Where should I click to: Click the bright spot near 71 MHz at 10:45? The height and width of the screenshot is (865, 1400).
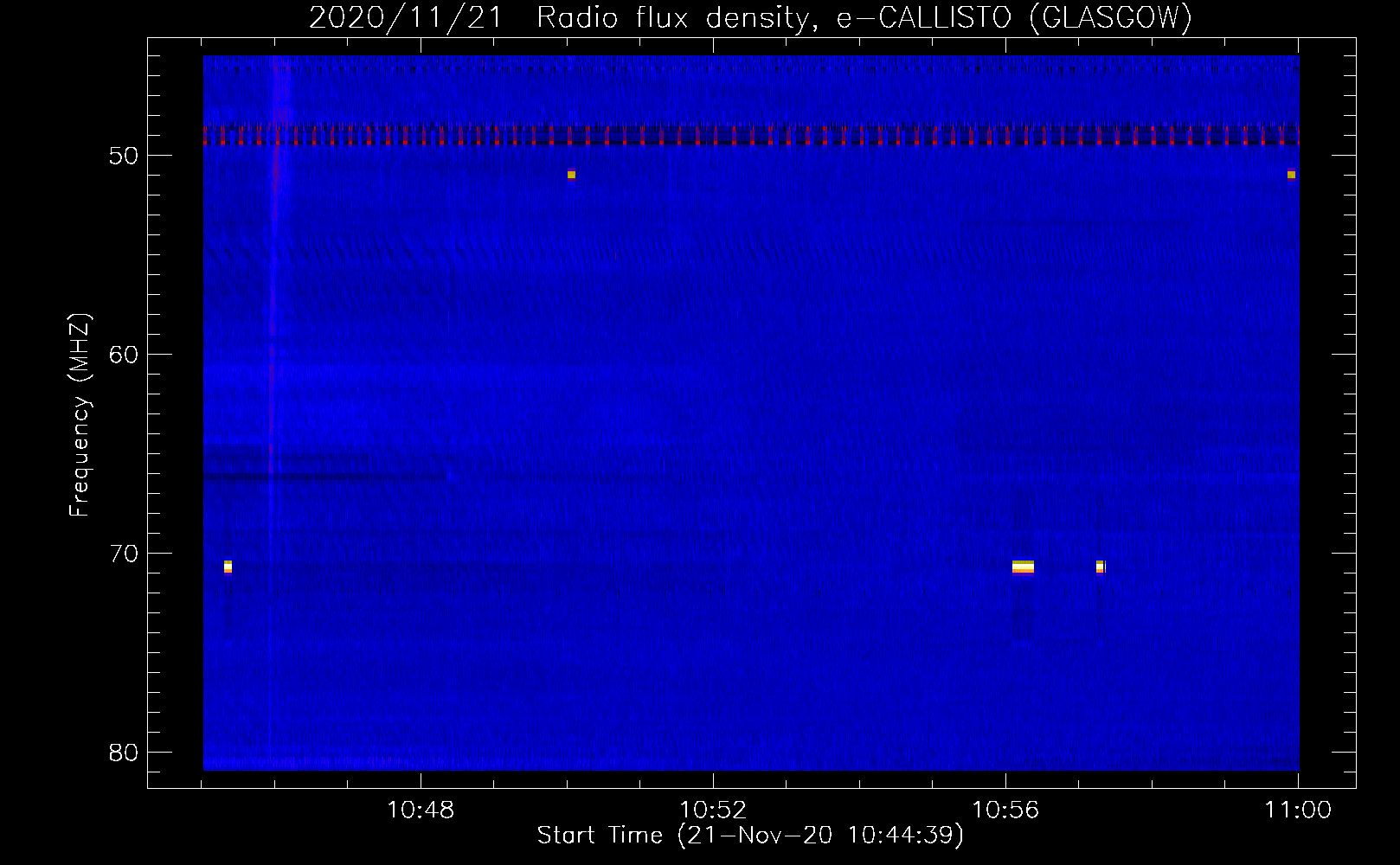[x=228, y=567]
